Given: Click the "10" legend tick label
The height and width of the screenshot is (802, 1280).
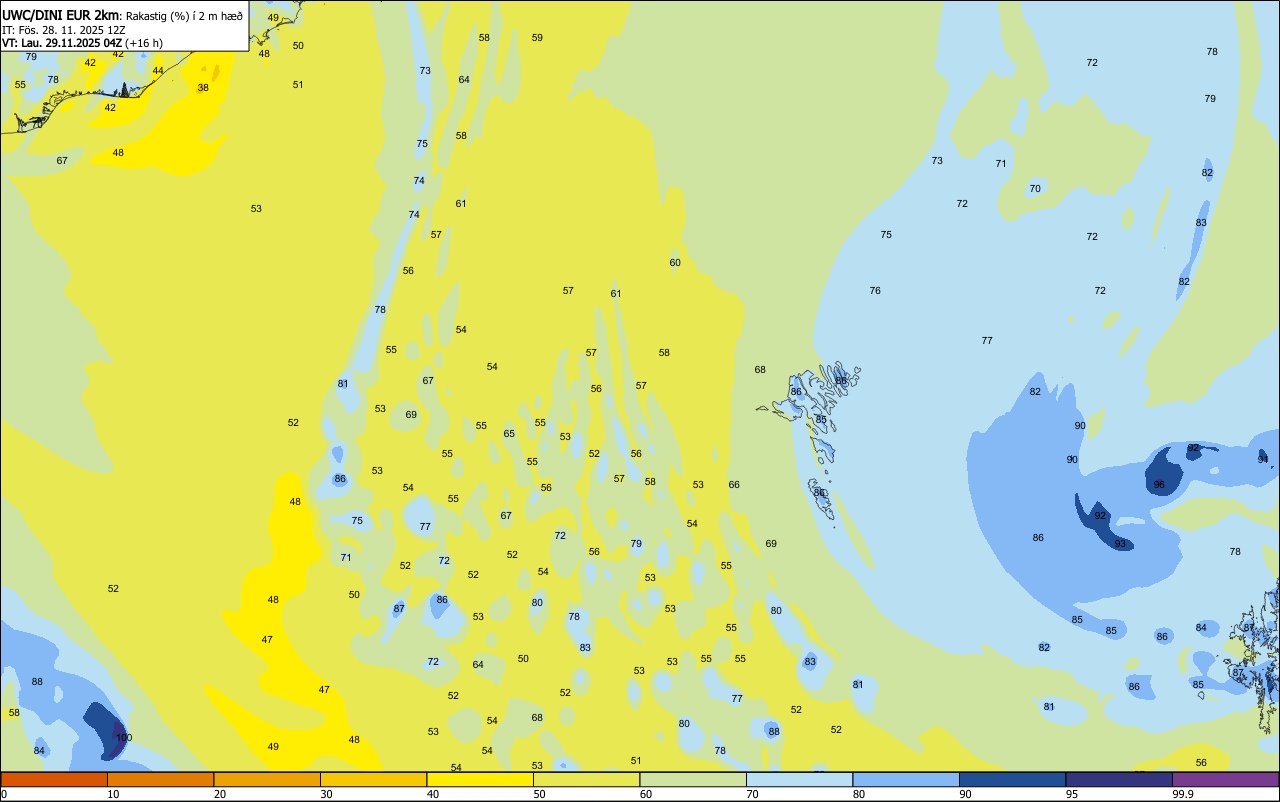Looking at the screenshot, I should click(x=113, y=794).
